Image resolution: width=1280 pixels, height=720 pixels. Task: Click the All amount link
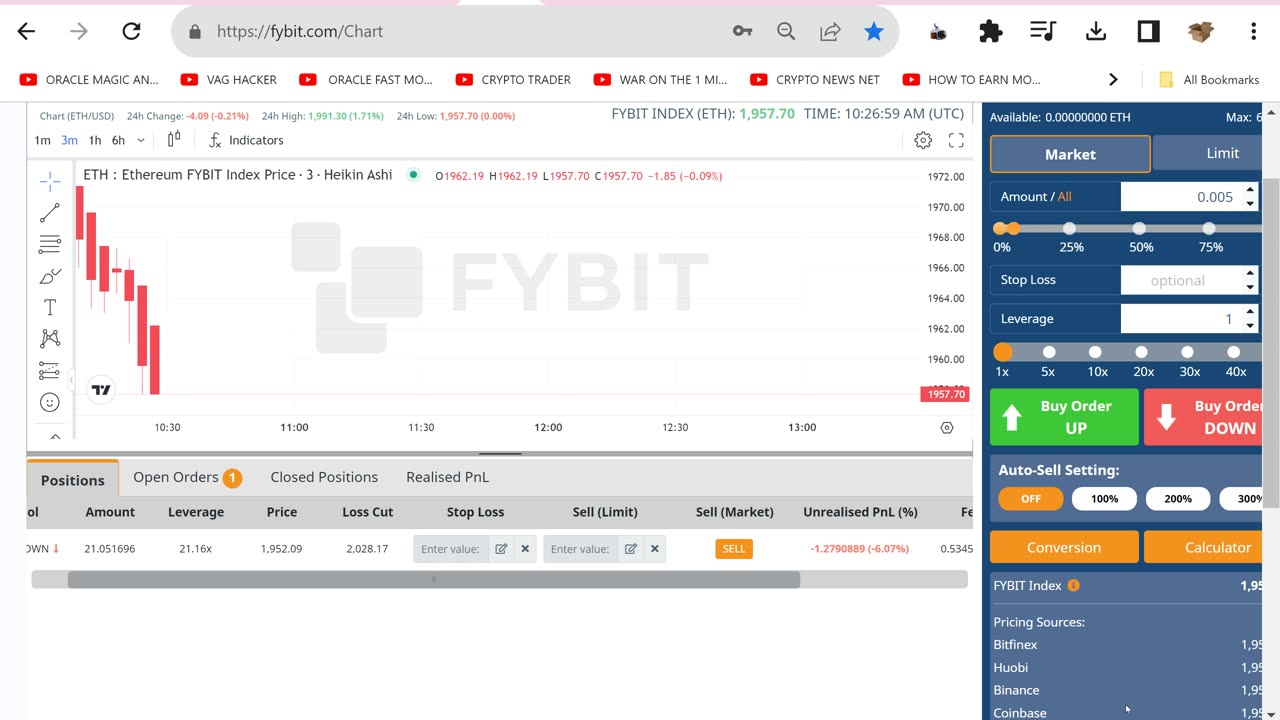pos(1064,197)
